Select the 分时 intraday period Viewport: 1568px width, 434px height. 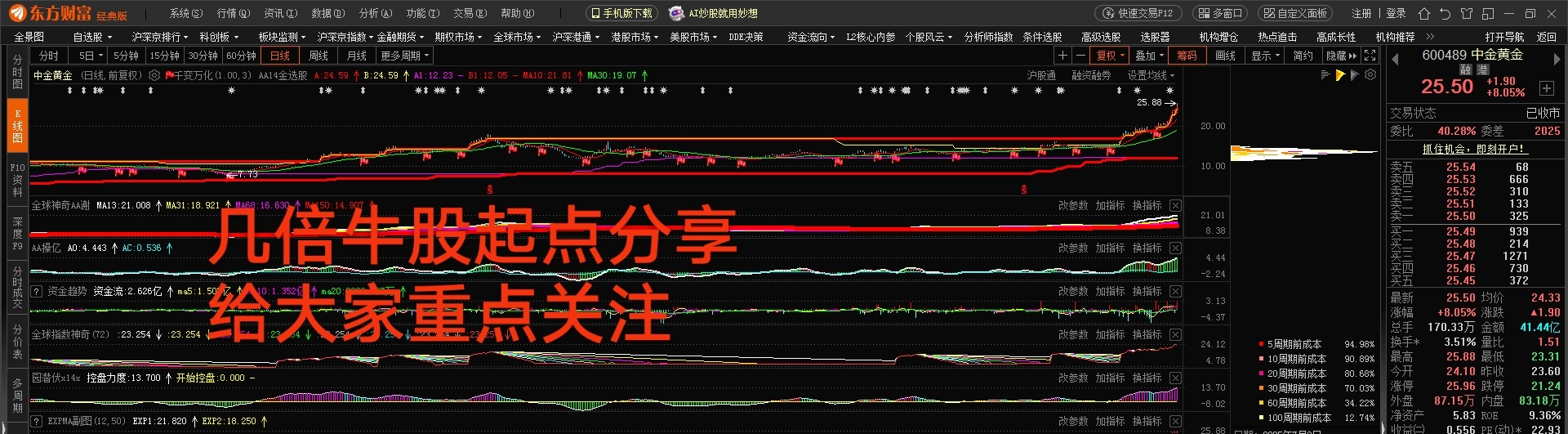pos(49,56)
